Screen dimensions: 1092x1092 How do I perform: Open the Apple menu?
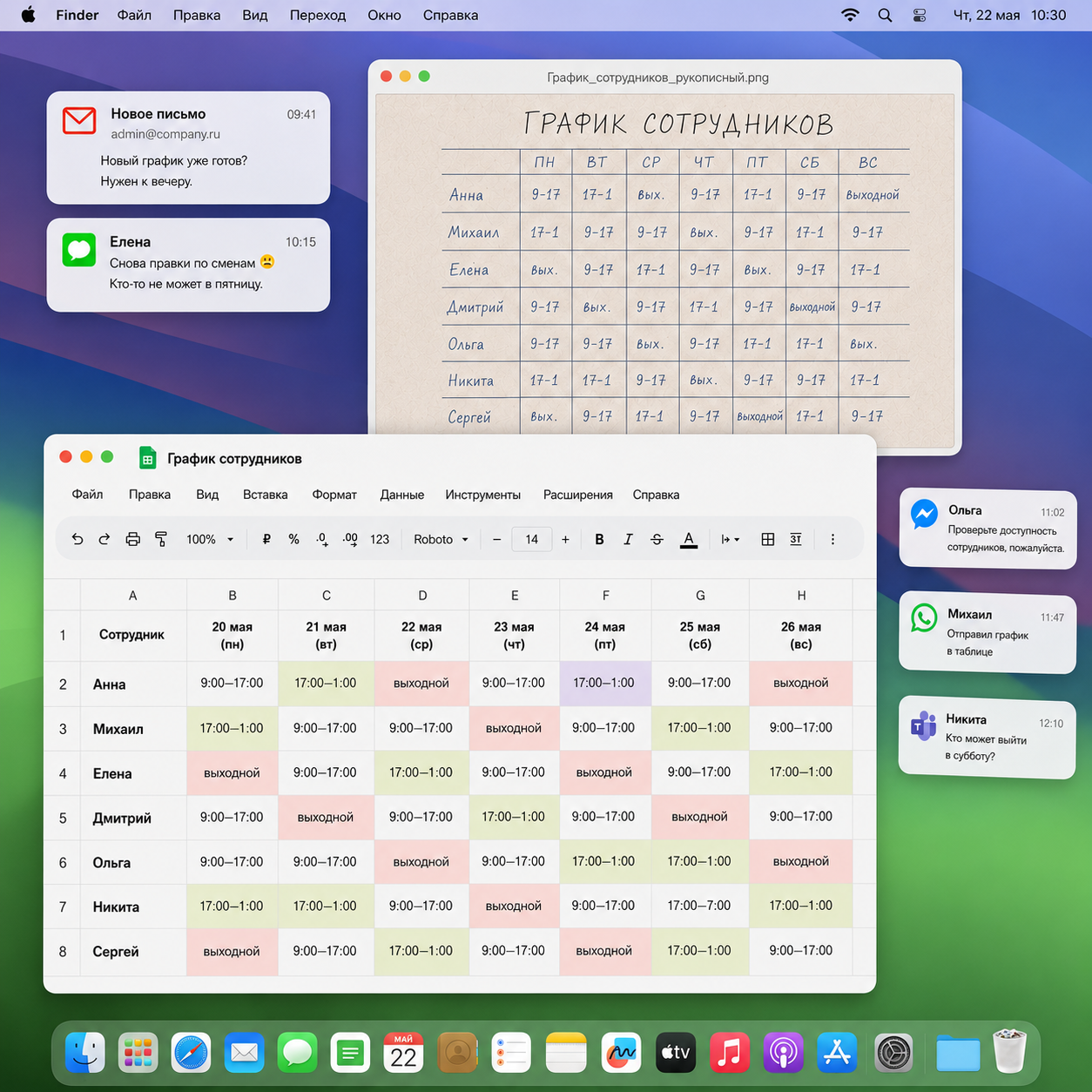28,15
